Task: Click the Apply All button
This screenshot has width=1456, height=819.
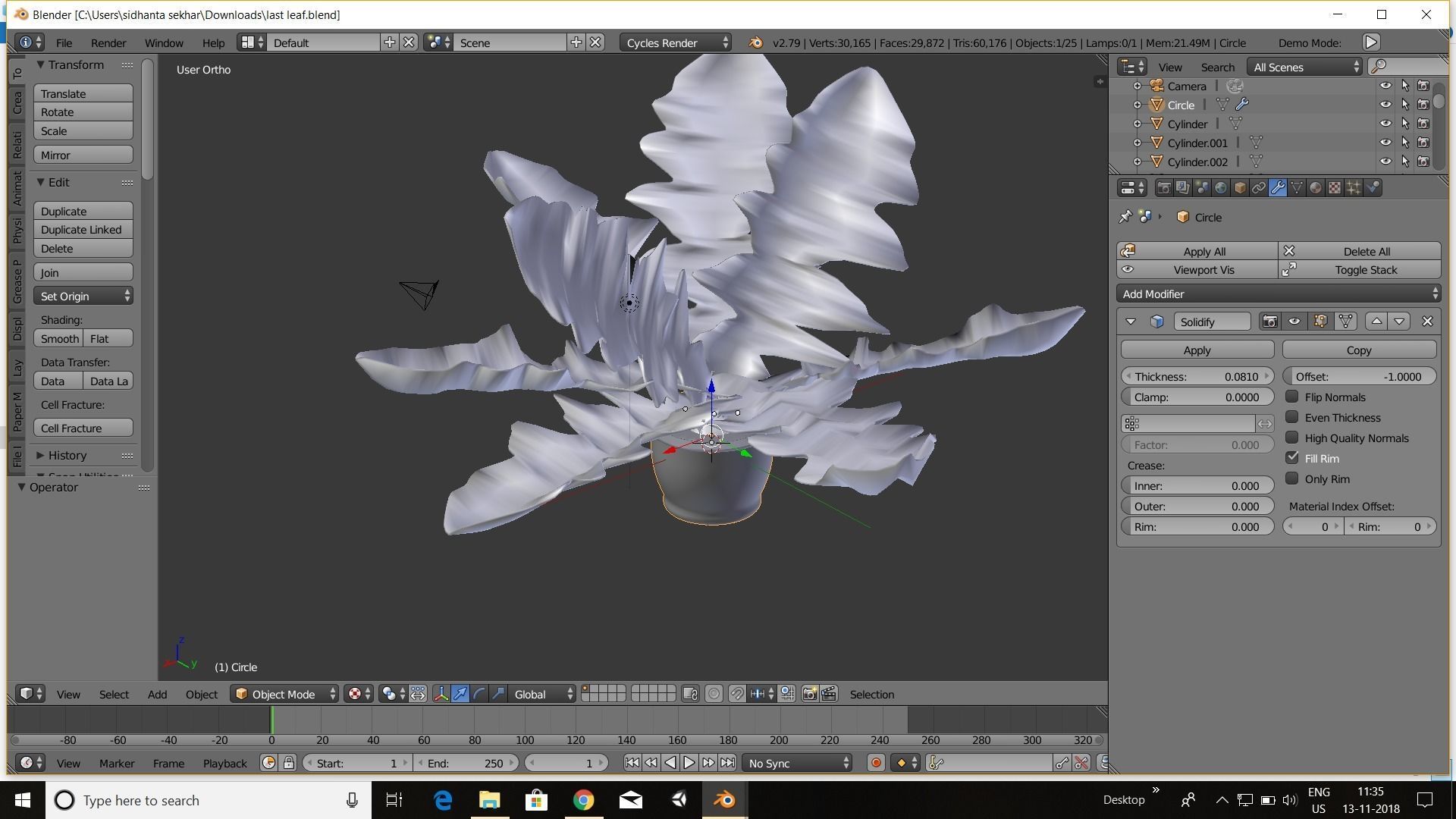Action: click(1197, 251)
